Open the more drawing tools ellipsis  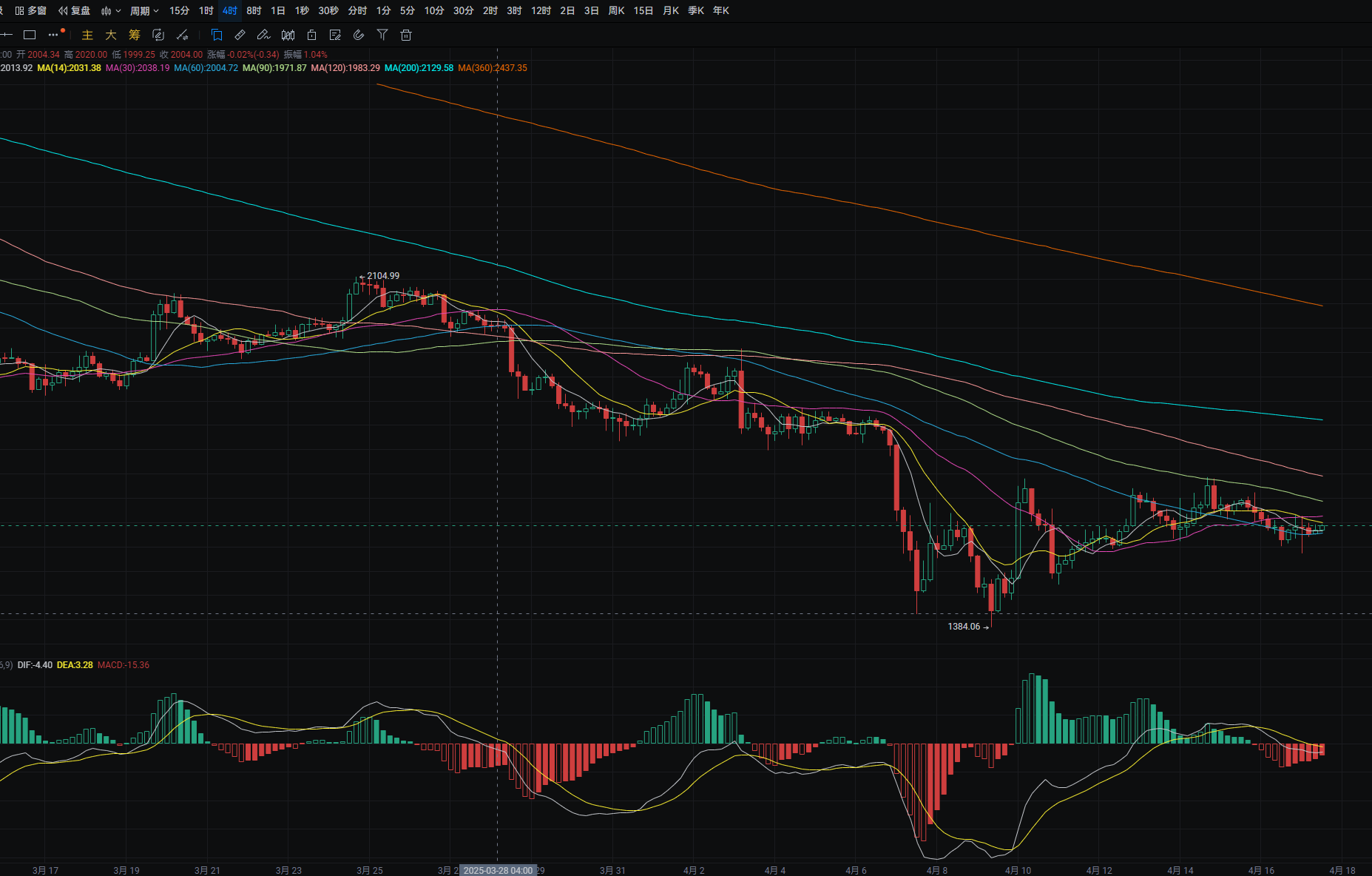[x=53, y=35]
